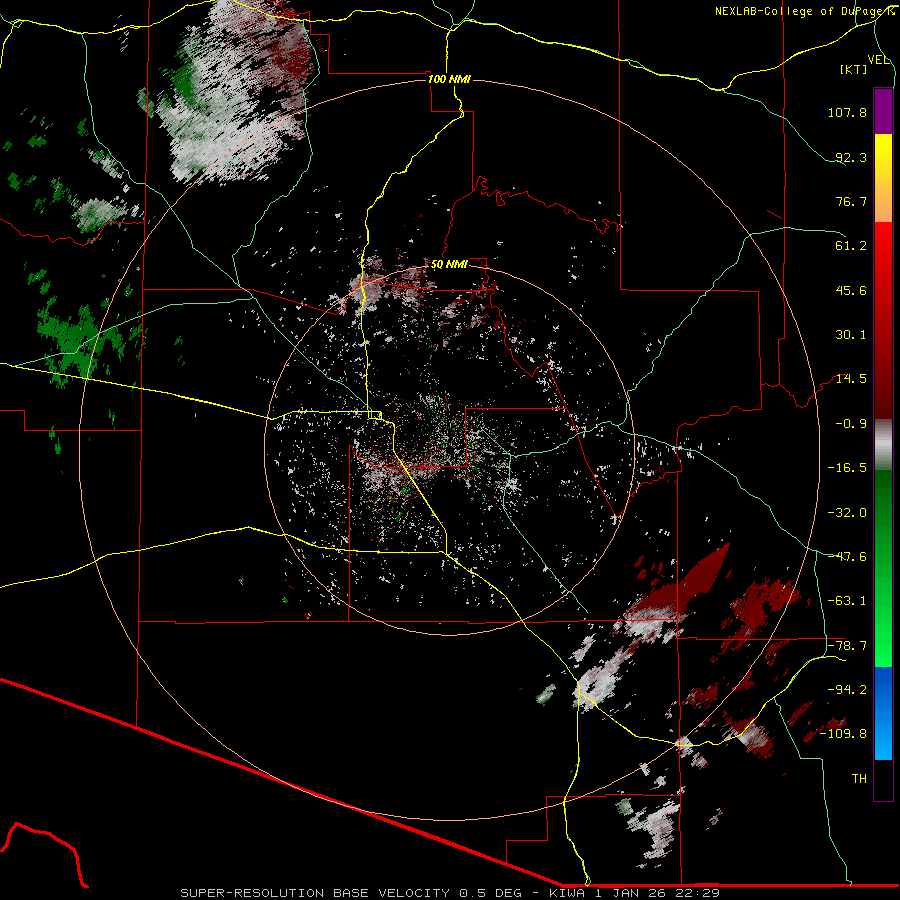This screenshot has width=900, height=900.
Task: Select the 92.3 velocity scale value
Action: tap(851, 157)
